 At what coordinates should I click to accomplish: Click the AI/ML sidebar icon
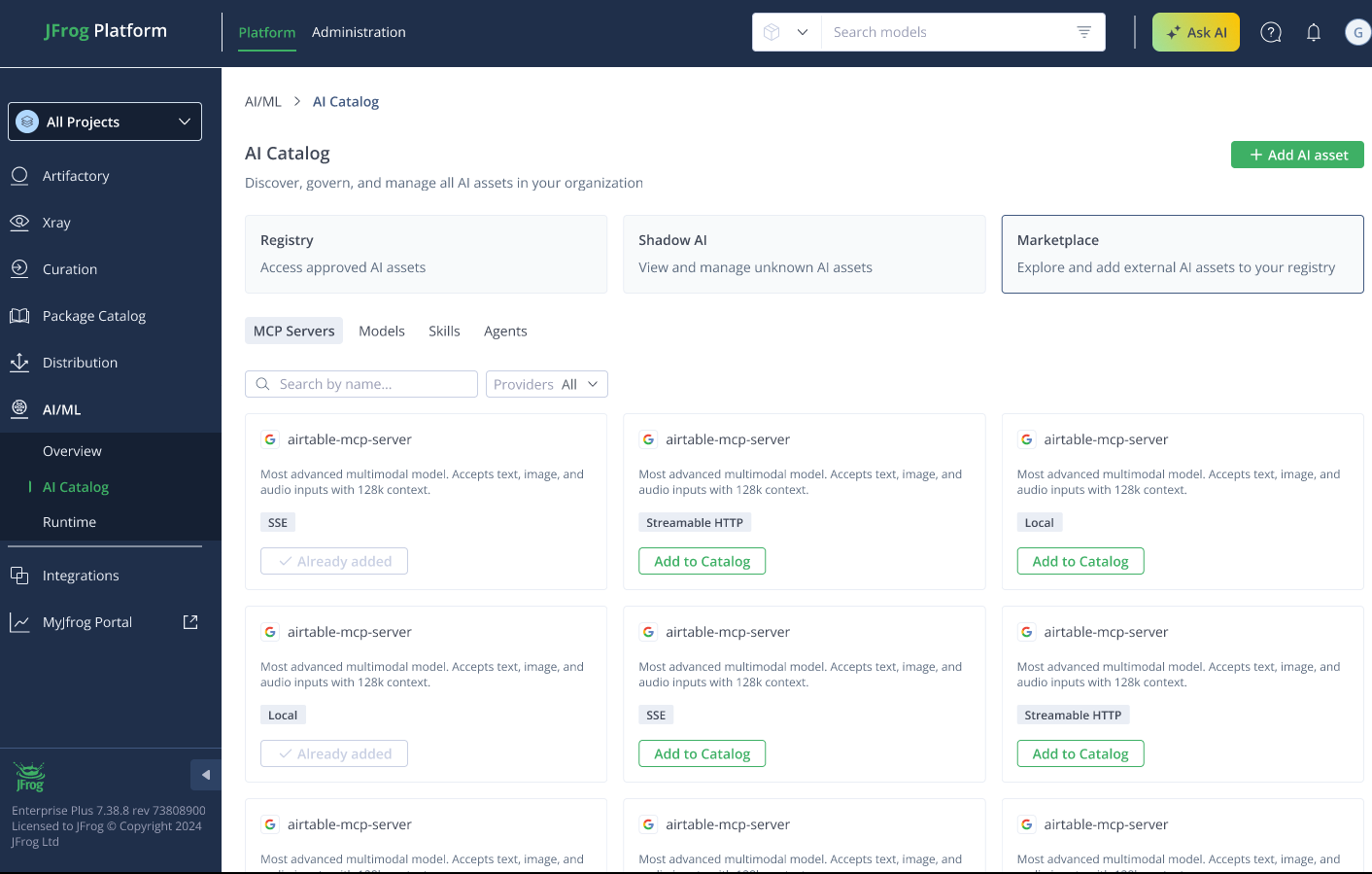(19, 409)
